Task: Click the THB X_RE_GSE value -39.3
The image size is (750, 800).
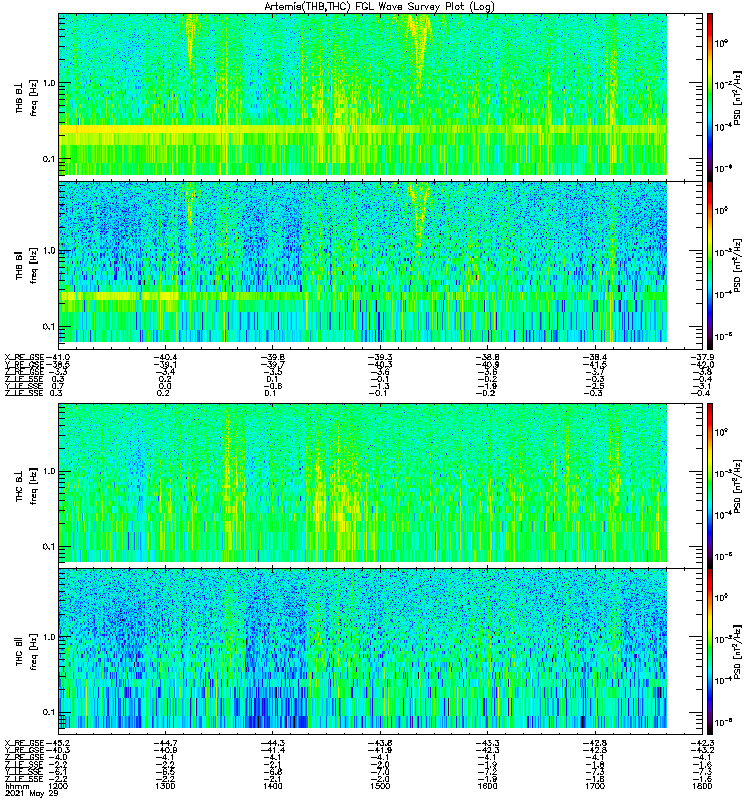Action: [380, 357]
